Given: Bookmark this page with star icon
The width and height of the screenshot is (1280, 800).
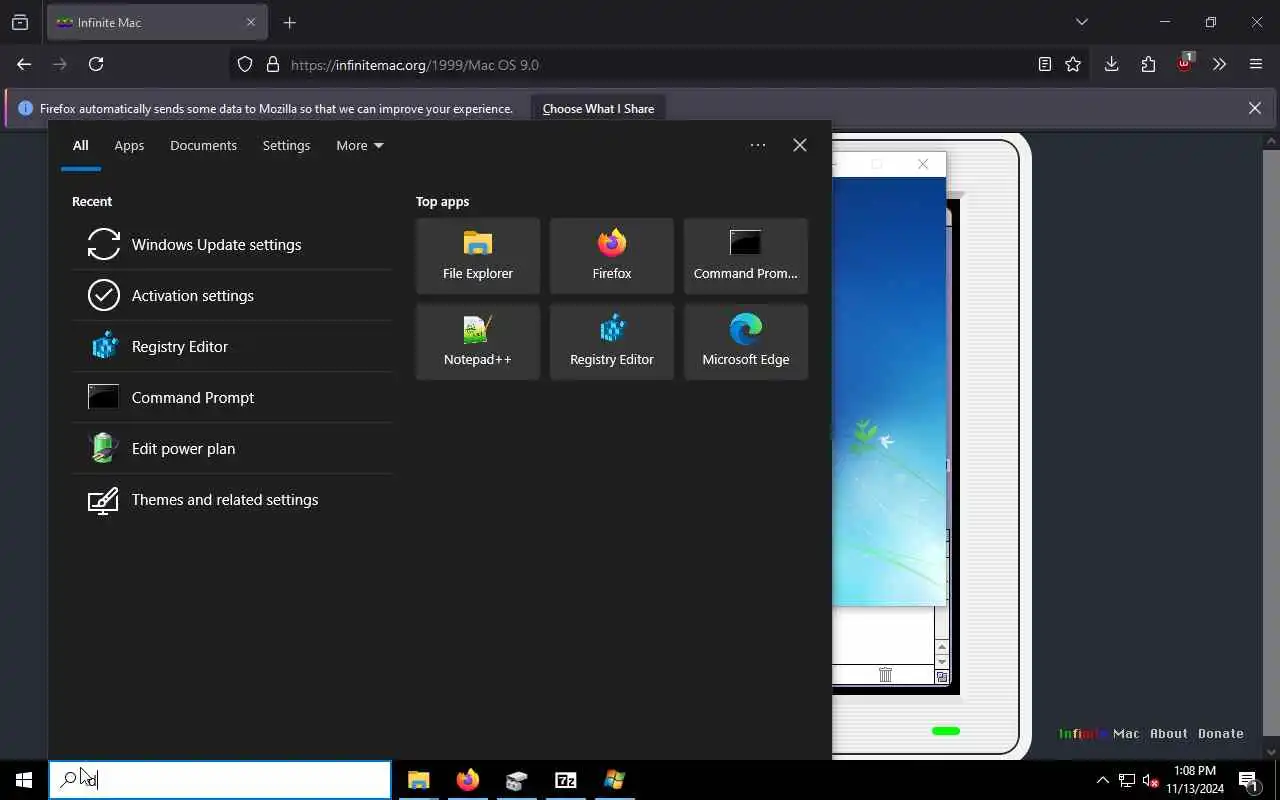Looking at the screenshot, I should coord(1073,64).
